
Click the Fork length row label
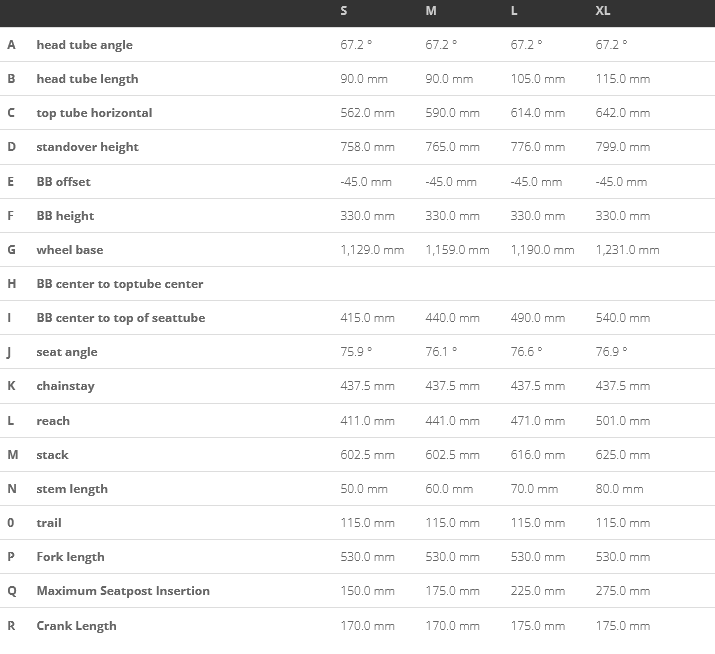point(70,557)
